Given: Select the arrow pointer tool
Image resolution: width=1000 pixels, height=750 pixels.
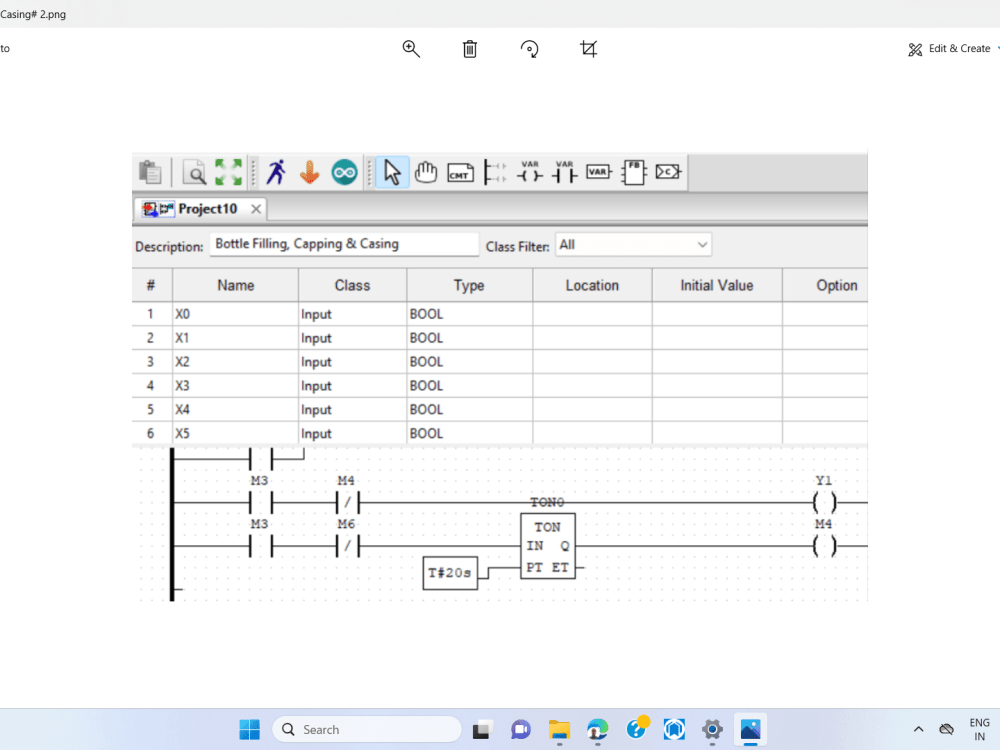Looking at the screenshot, I should point(392,171).
